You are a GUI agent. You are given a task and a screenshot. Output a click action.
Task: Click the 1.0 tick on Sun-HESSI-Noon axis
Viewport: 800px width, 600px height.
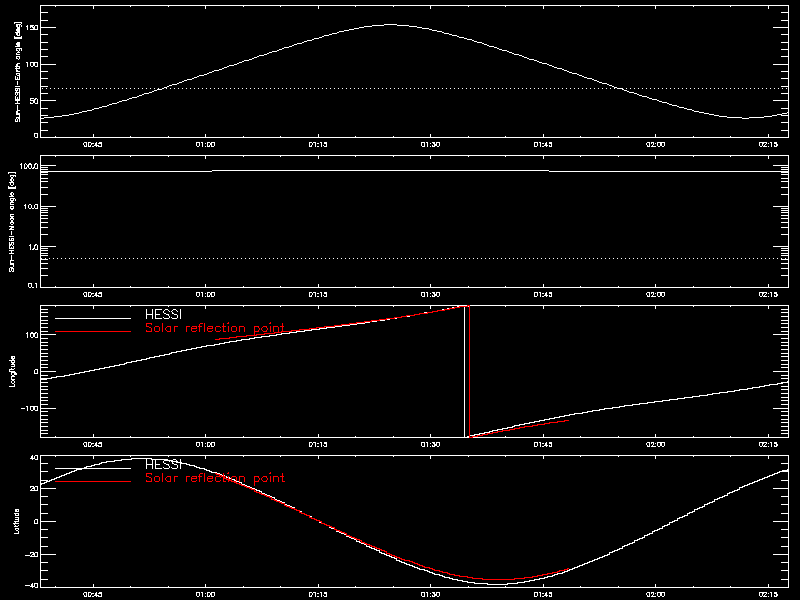coord(33,247)
